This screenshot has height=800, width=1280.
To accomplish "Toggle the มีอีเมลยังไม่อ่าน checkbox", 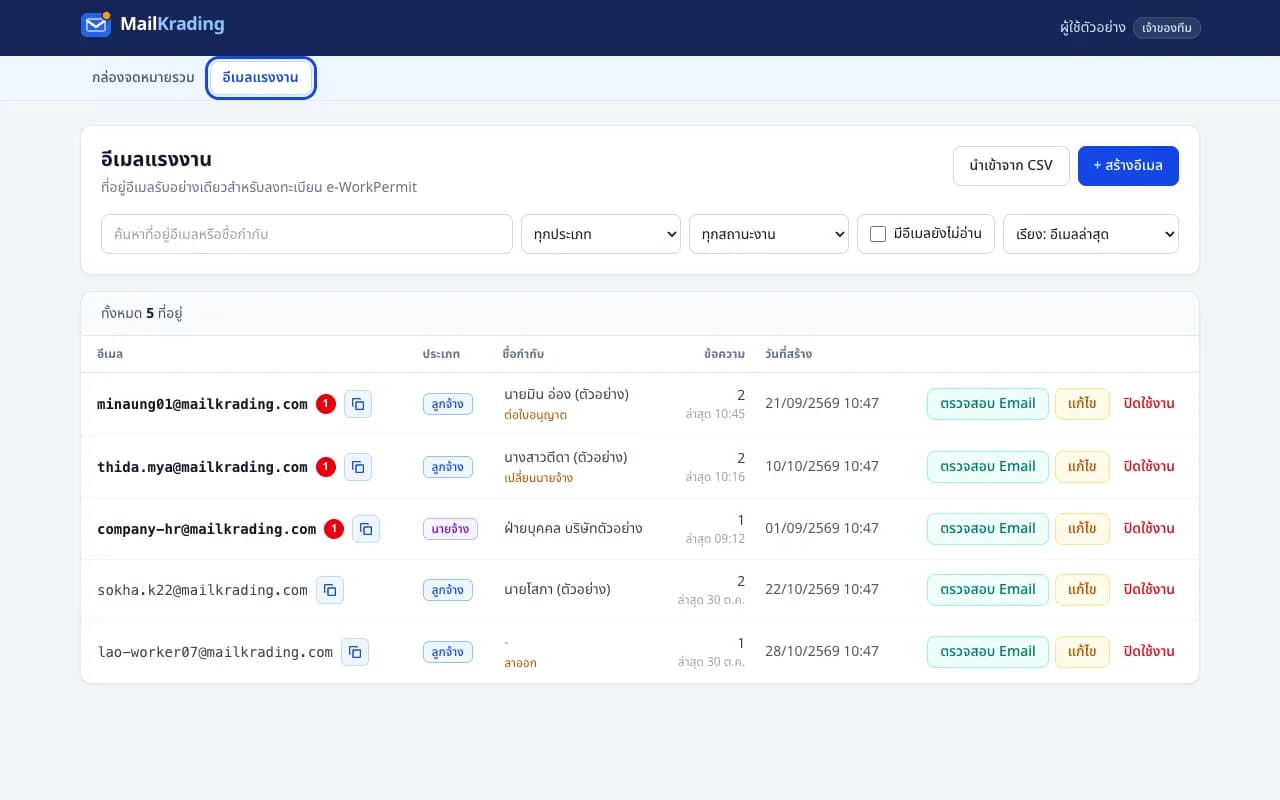I will pos(878,234).
